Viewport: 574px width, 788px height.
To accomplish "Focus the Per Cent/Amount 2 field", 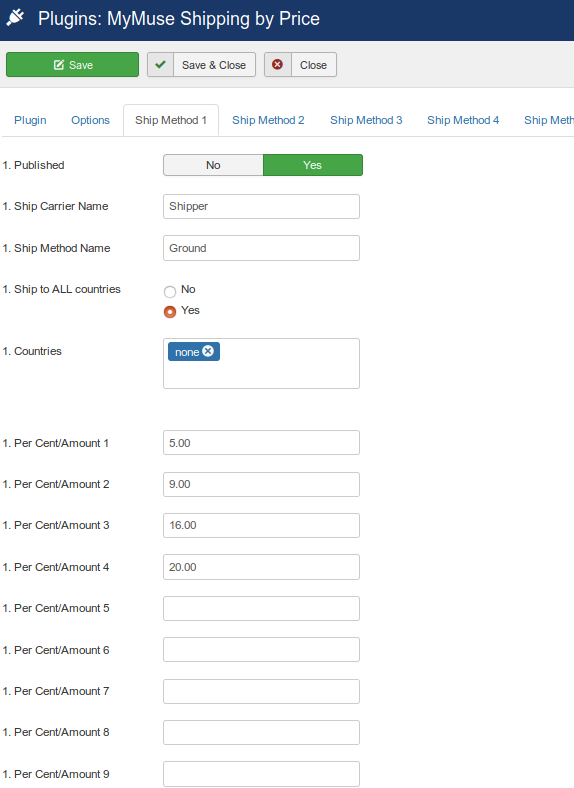I will (261, 484).
